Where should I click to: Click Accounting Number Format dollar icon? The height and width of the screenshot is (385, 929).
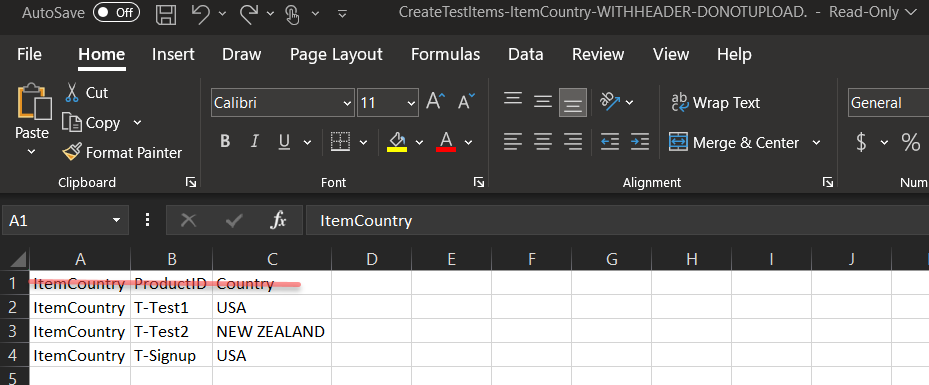click(862, 142)
